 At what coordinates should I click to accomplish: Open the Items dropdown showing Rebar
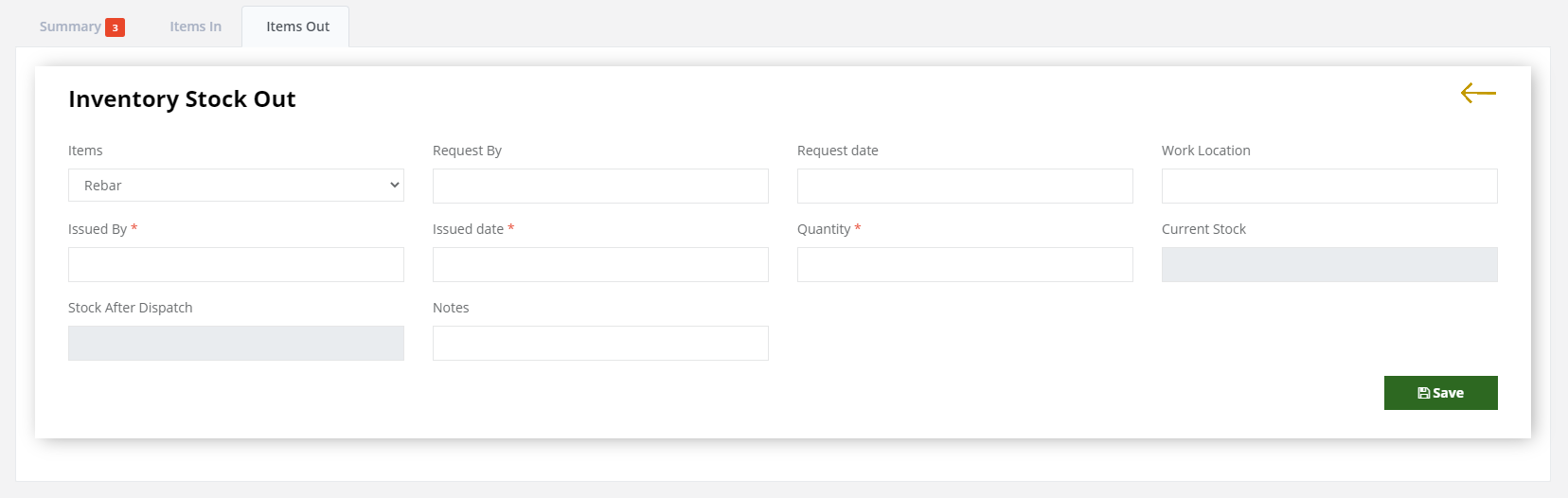[236, 186]
